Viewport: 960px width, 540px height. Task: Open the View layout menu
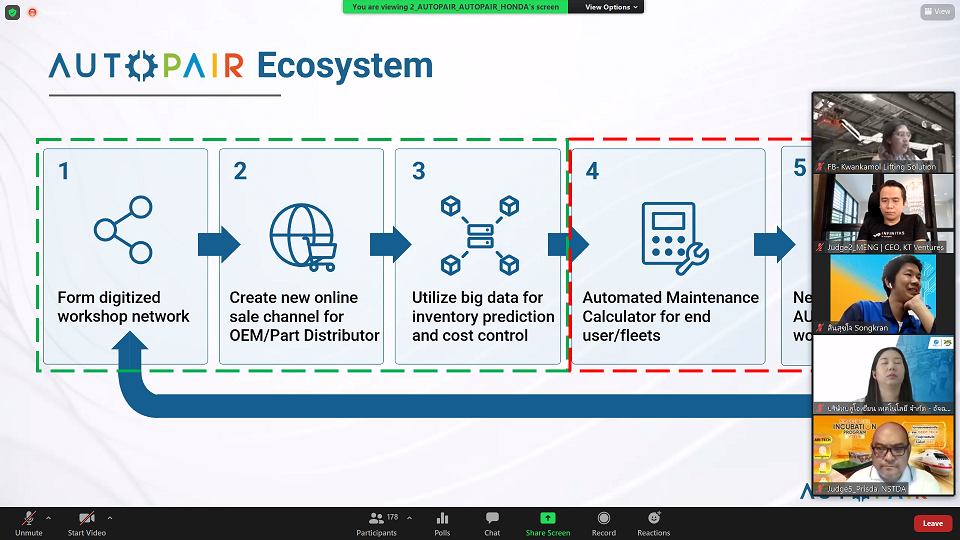tap(937, 12)
